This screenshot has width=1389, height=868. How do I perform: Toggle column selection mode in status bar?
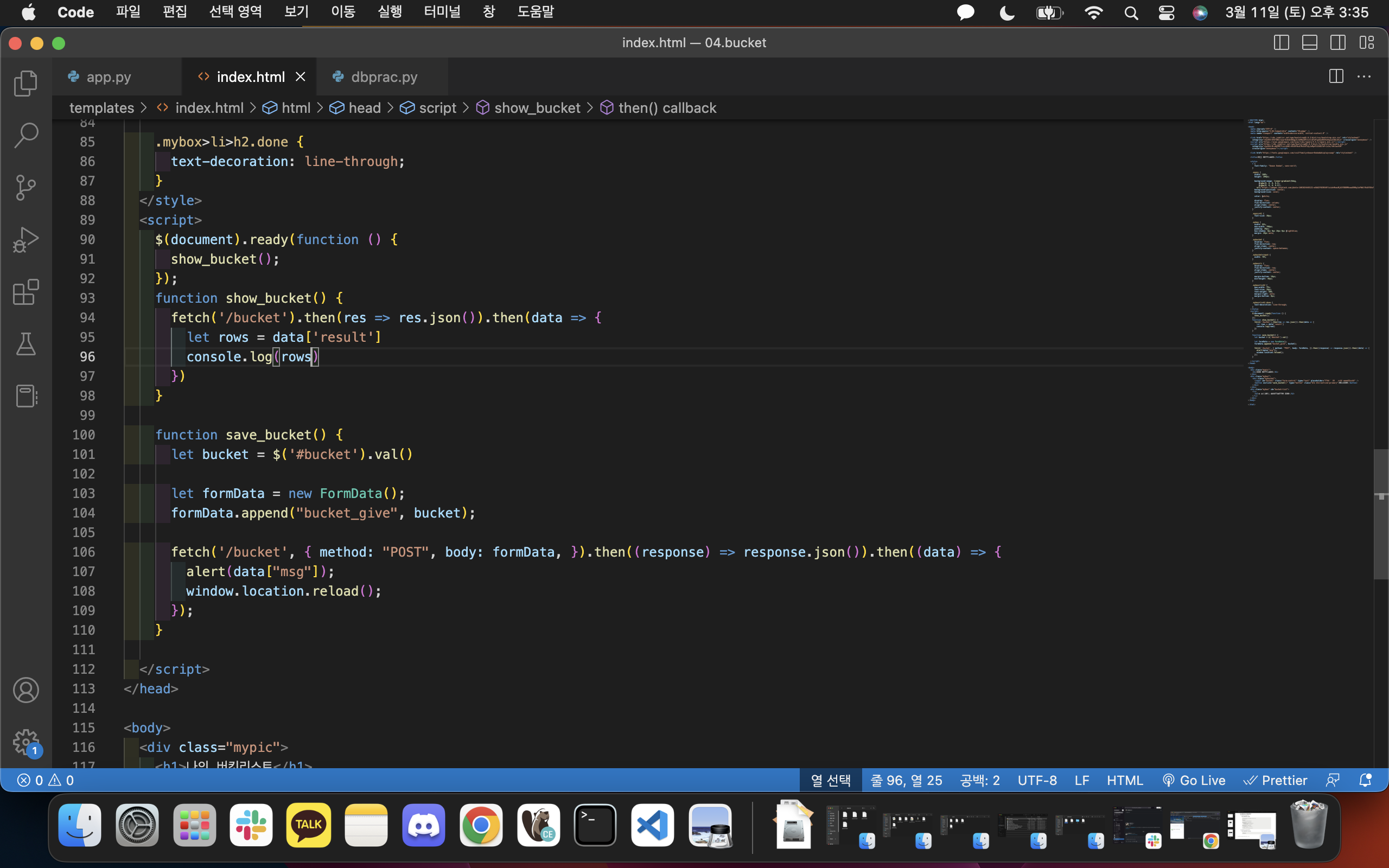pyautogui.click(x=831, y=780)
